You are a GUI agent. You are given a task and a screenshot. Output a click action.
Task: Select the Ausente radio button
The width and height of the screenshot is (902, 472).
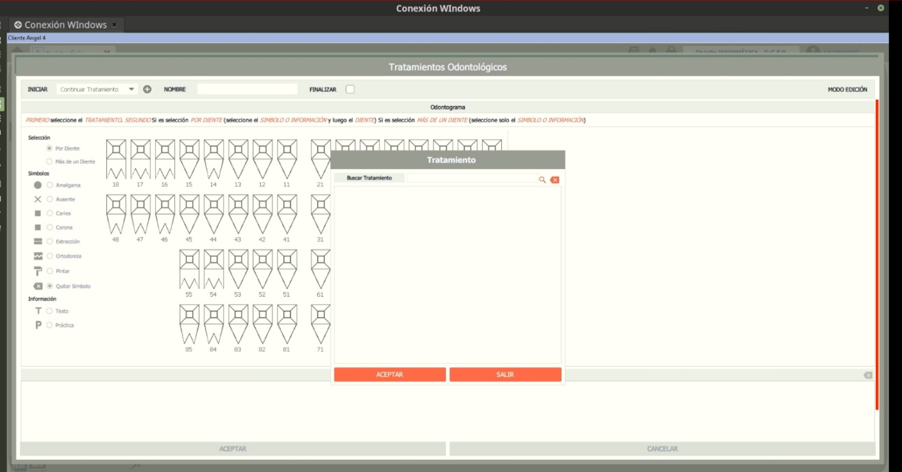tap(50, 199)
